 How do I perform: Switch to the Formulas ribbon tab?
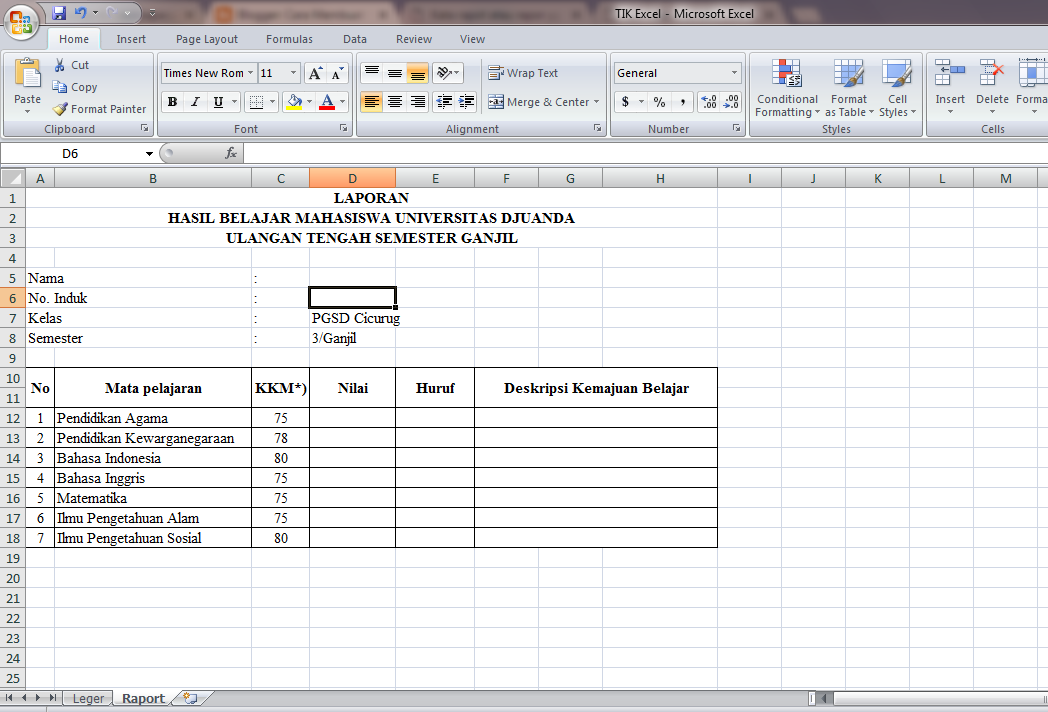click(289, 39)
